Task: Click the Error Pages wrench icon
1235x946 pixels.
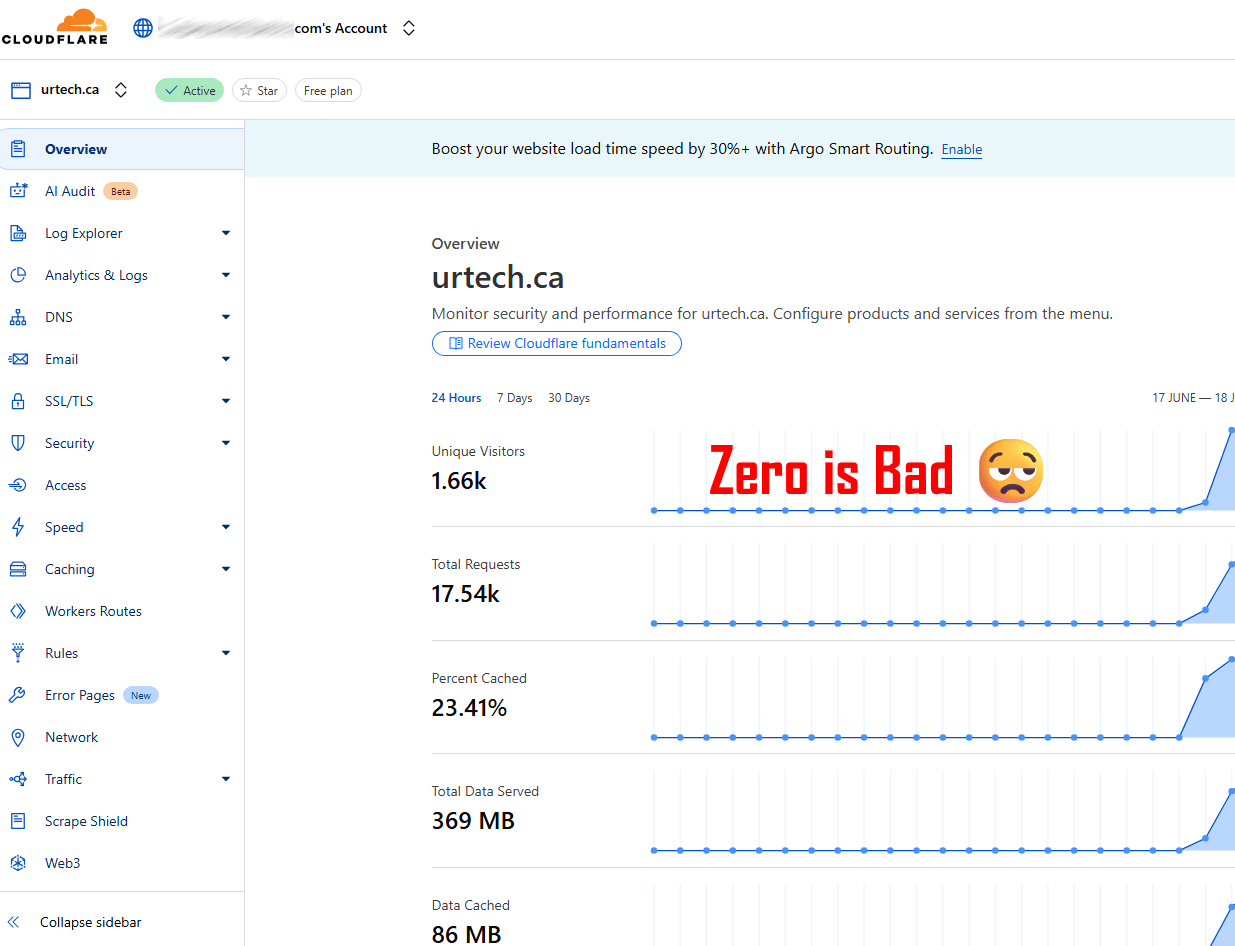Action: [x=18, y=695]
